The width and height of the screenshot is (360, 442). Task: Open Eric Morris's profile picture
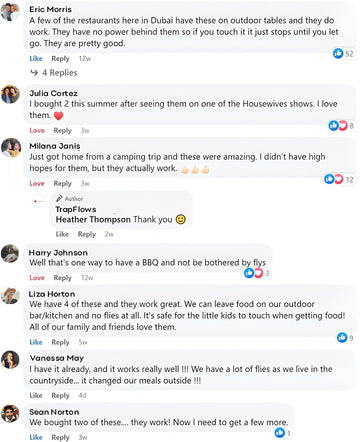[x=10, y=12]
